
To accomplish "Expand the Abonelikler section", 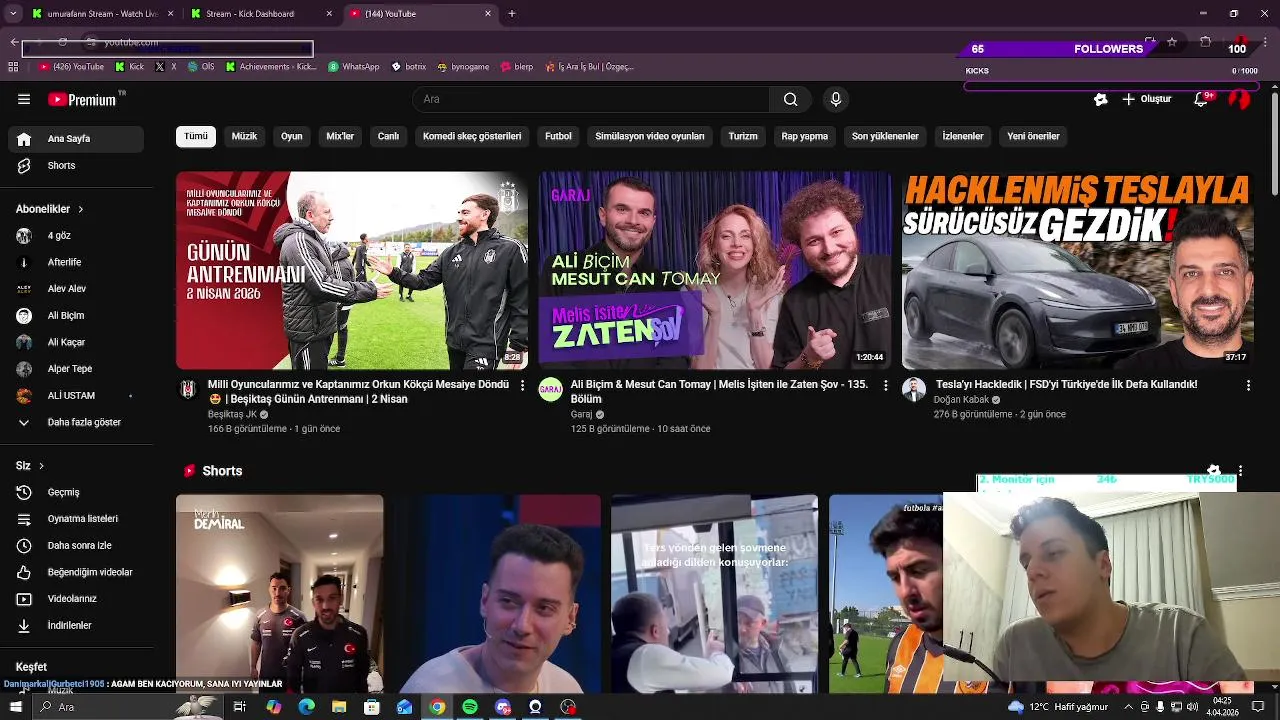I will [x=50, y=209].
